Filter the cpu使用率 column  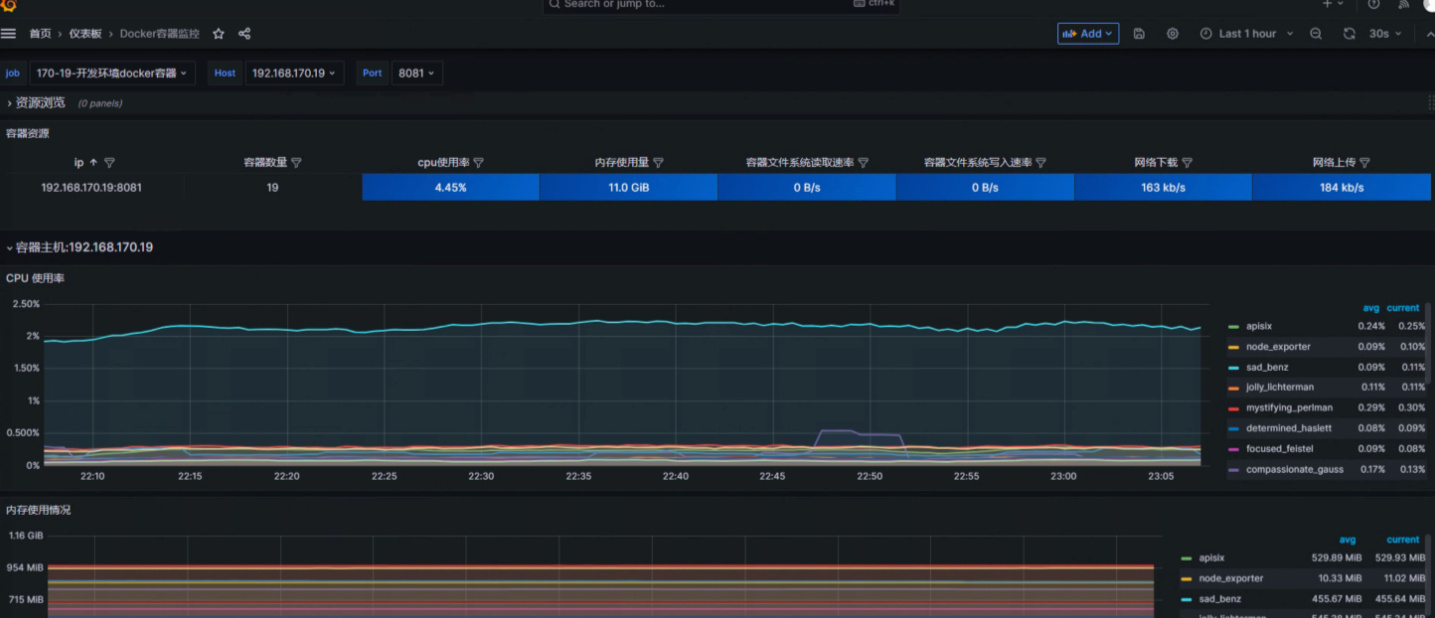click(478, 163)
